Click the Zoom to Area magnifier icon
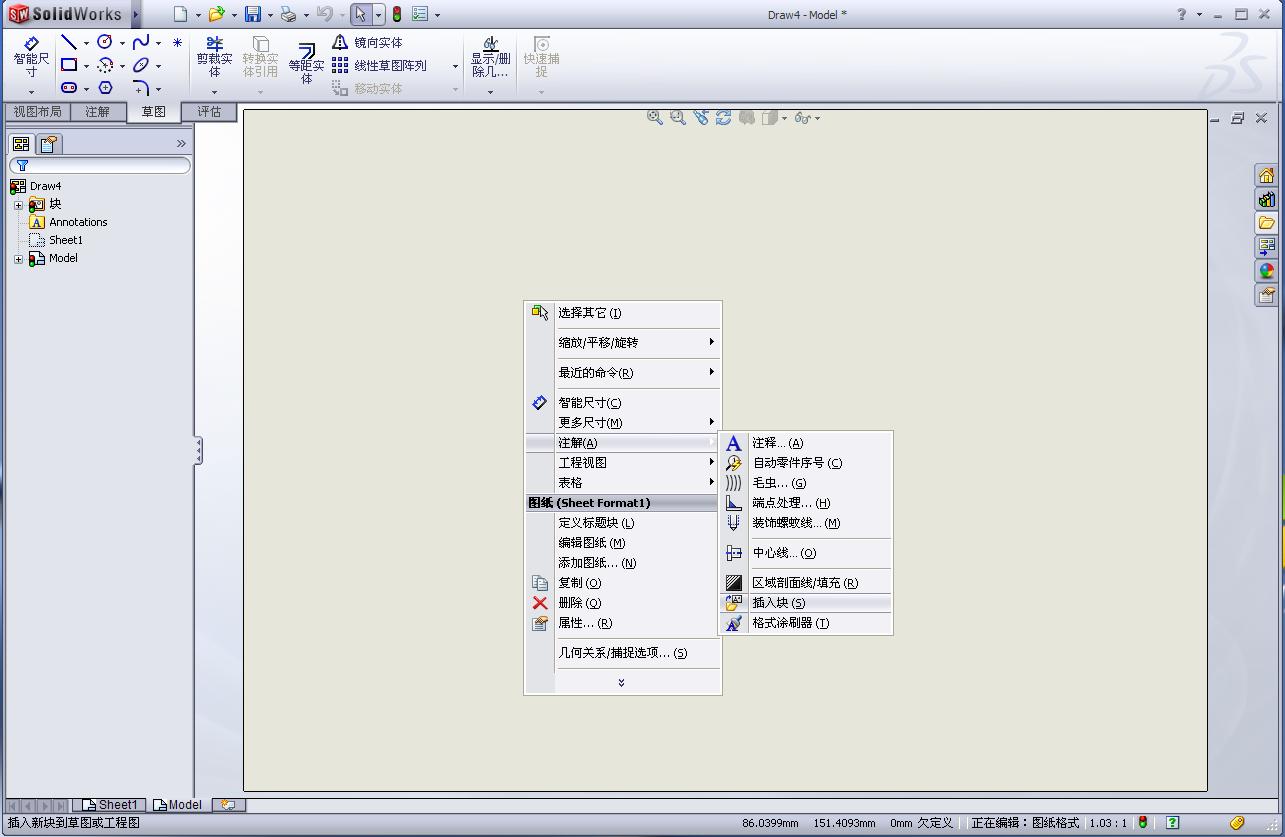 678,117
